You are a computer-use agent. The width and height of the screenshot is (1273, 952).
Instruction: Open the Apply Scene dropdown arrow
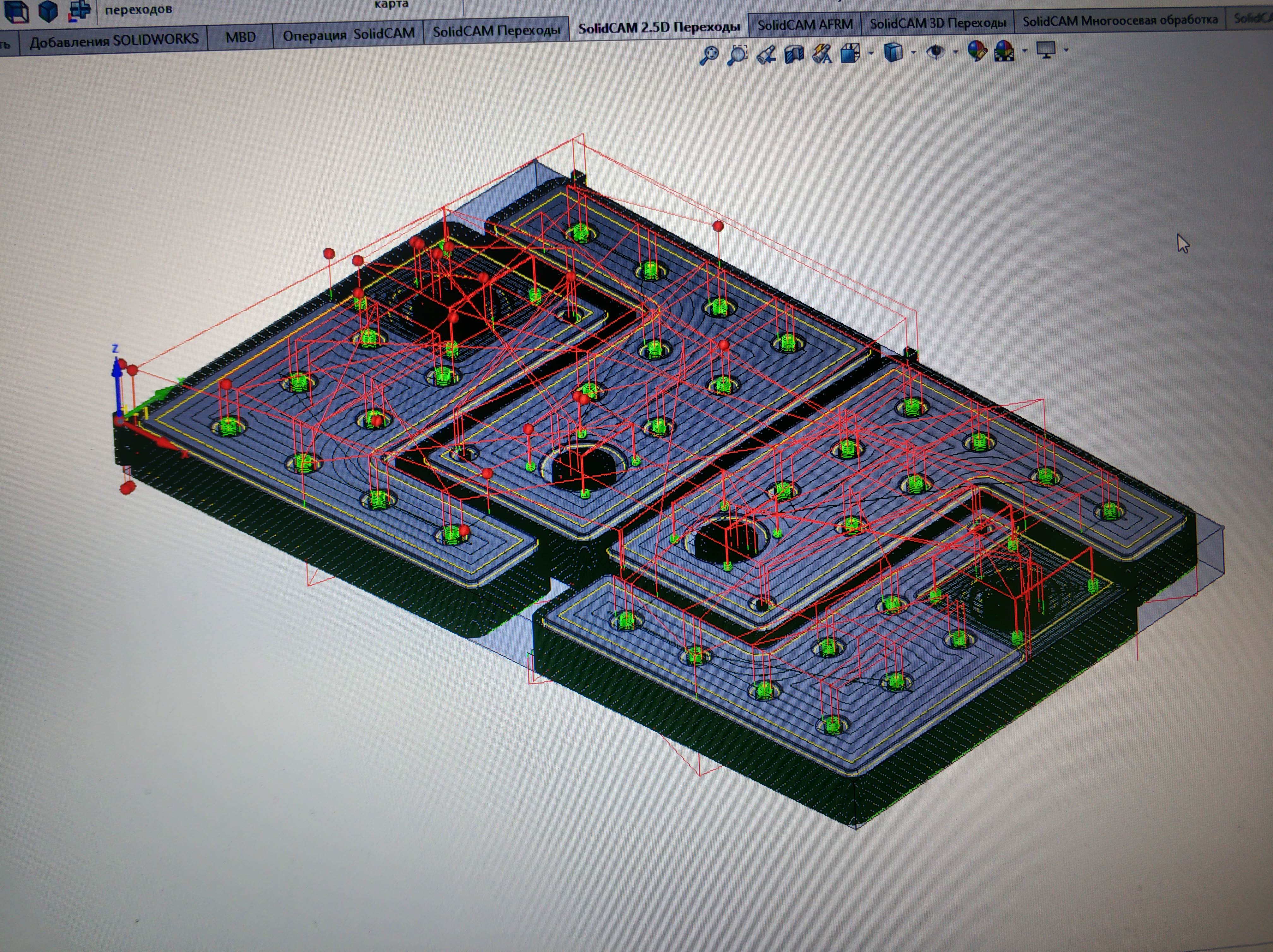[1025, 51]
